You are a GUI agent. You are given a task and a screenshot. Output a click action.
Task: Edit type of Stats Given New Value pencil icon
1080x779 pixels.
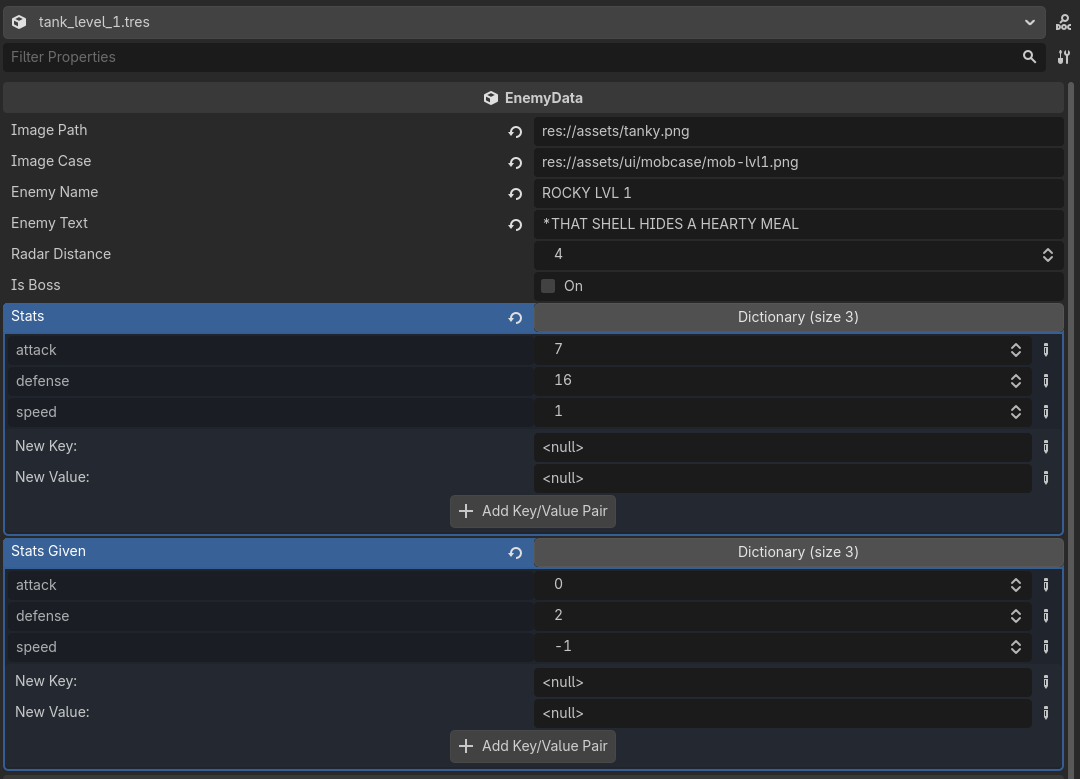(1046, 713)
